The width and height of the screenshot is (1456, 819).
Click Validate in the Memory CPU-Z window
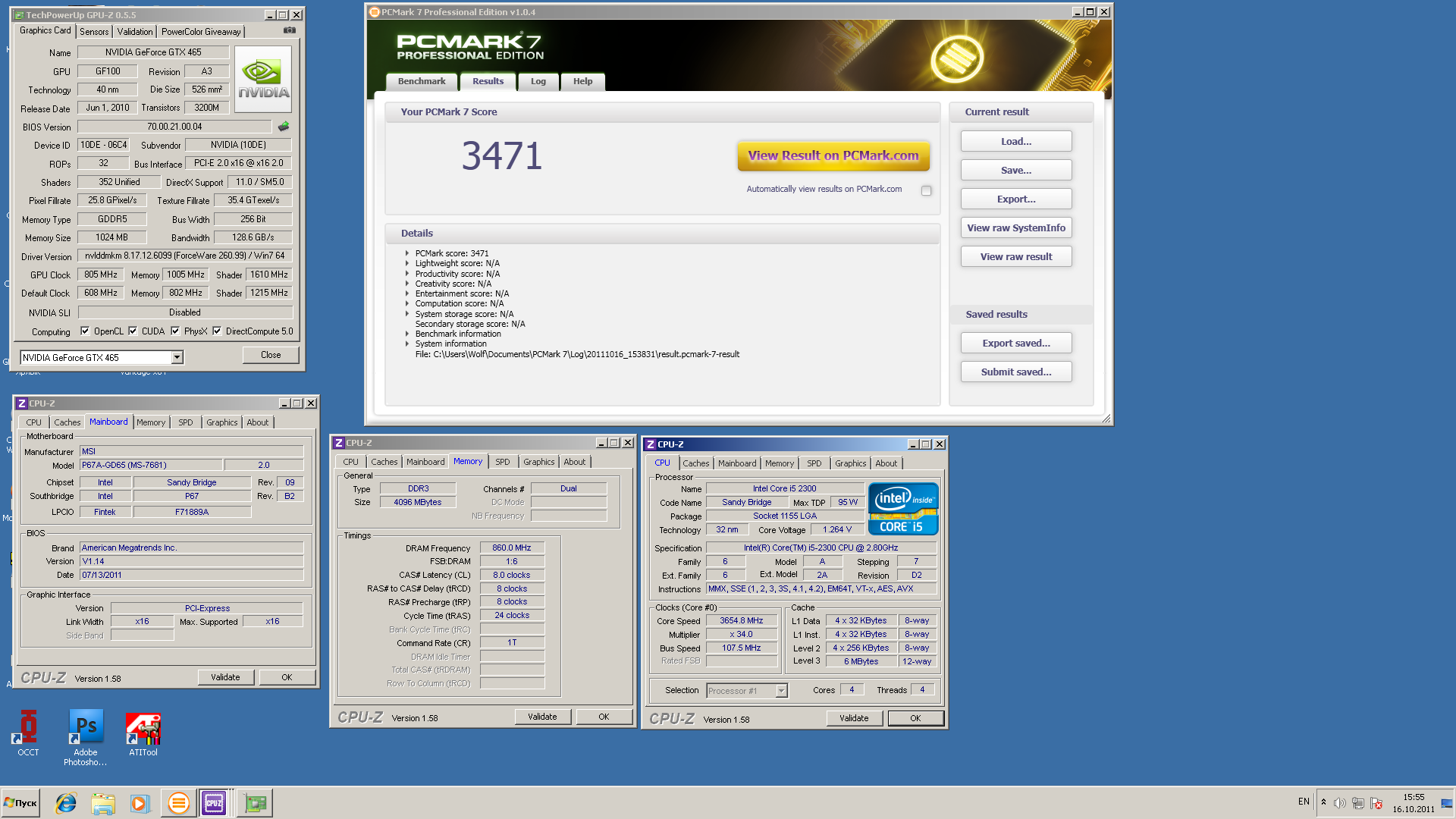click(543, 717)
